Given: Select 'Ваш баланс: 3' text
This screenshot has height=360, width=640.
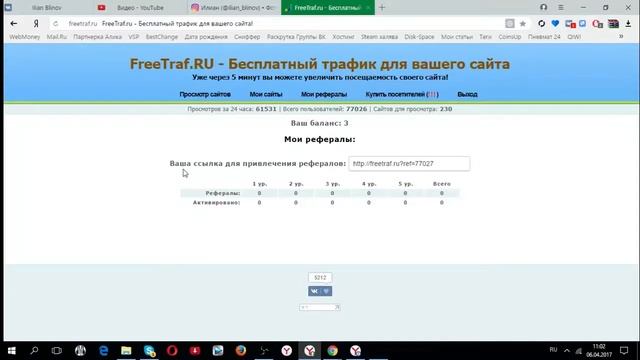Looking at the screenshot, I should coord(320,123).
